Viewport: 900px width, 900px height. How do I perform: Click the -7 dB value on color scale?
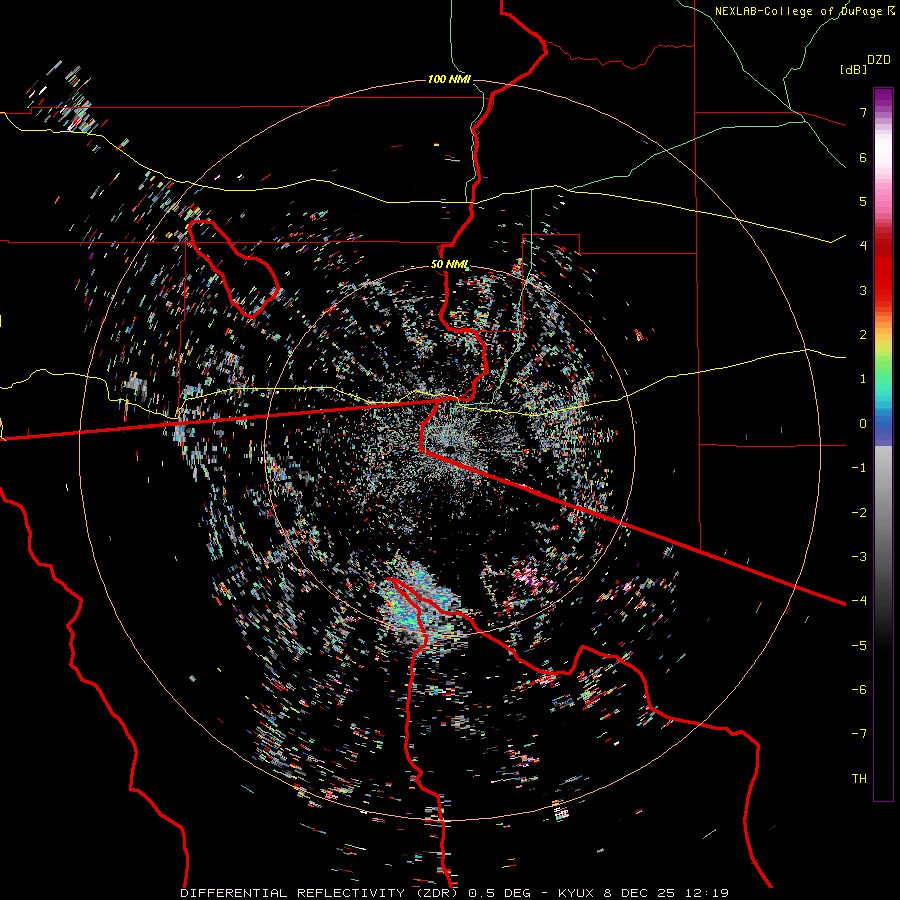pyautogui.click(x=859, y=734)
